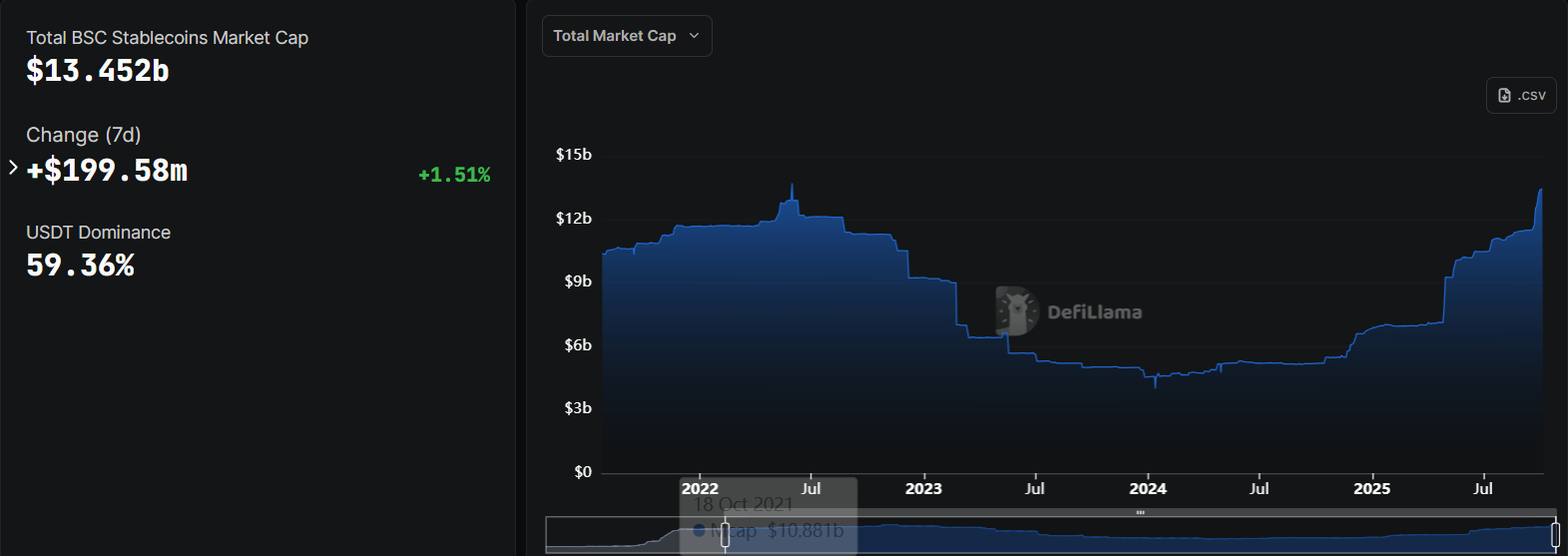The image size is (1568, 556).
Task: Click the $0 y-axis label
Action: click(583, 472)
